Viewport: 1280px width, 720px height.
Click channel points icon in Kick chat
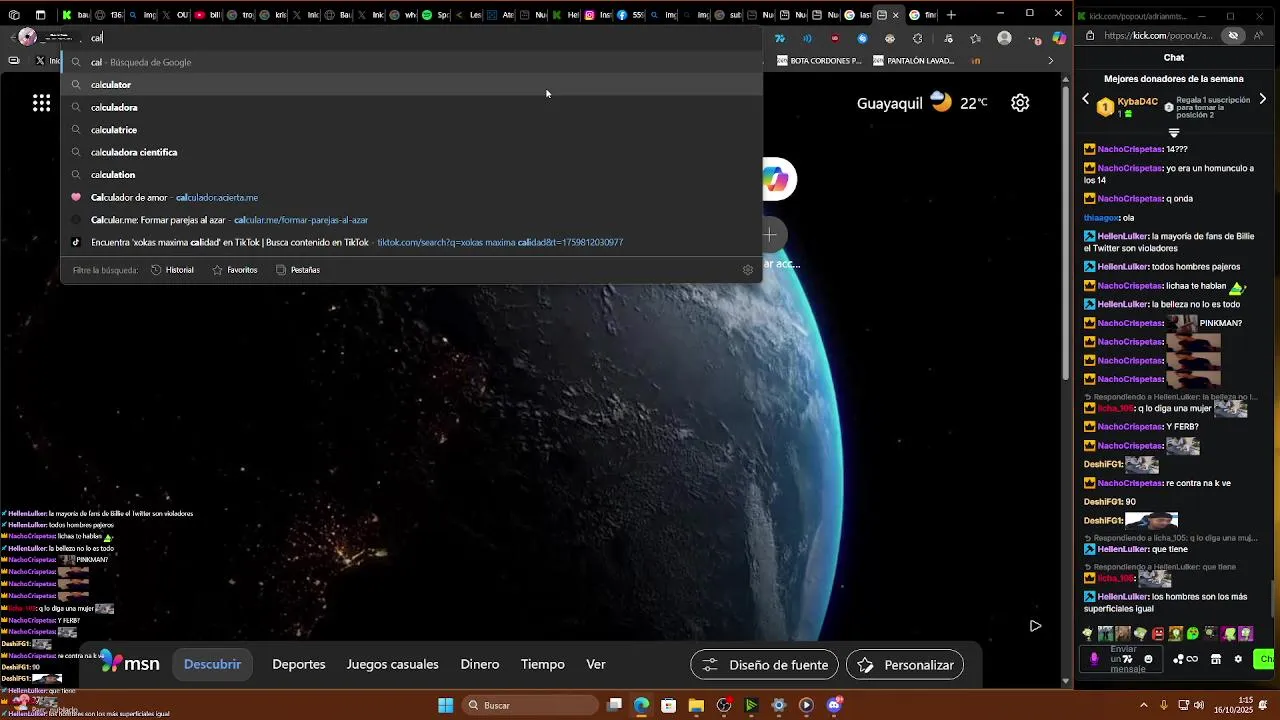pyautogui.click(x=1178, y=659)
